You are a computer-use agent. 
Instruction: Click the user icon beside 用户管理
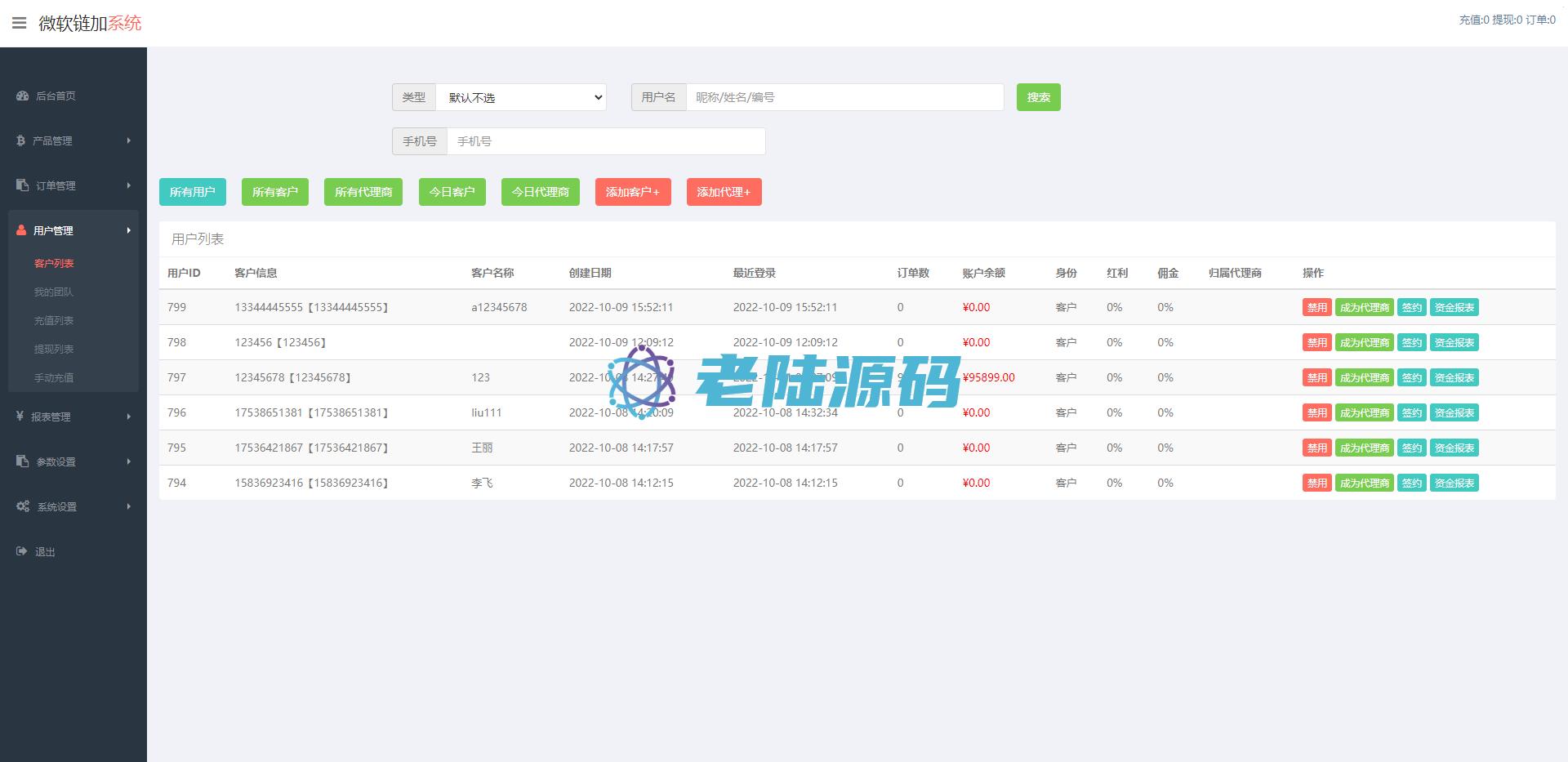coord(21,230)
